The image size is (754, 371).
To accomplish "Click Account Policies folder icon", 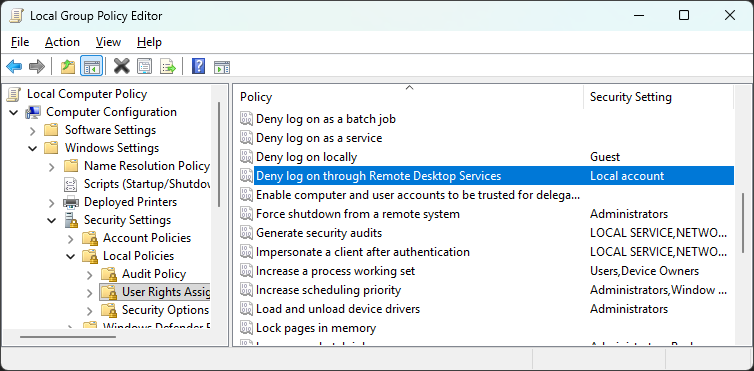I will [90, 238].
